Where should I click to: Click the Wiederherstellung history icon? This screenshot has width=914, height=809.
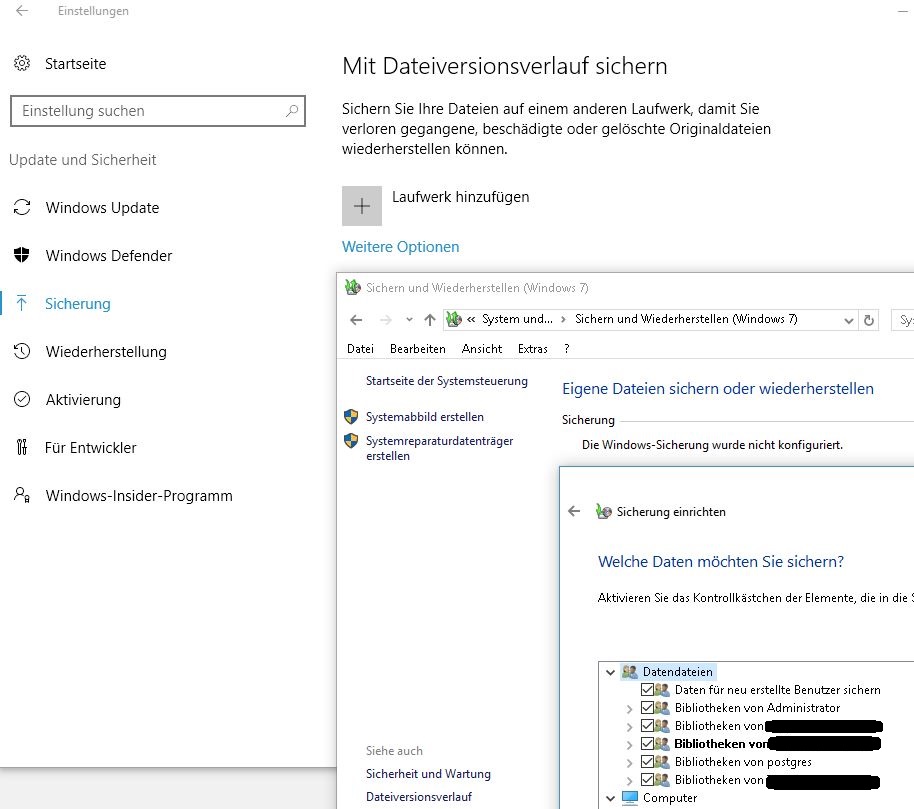coord(22,351)
